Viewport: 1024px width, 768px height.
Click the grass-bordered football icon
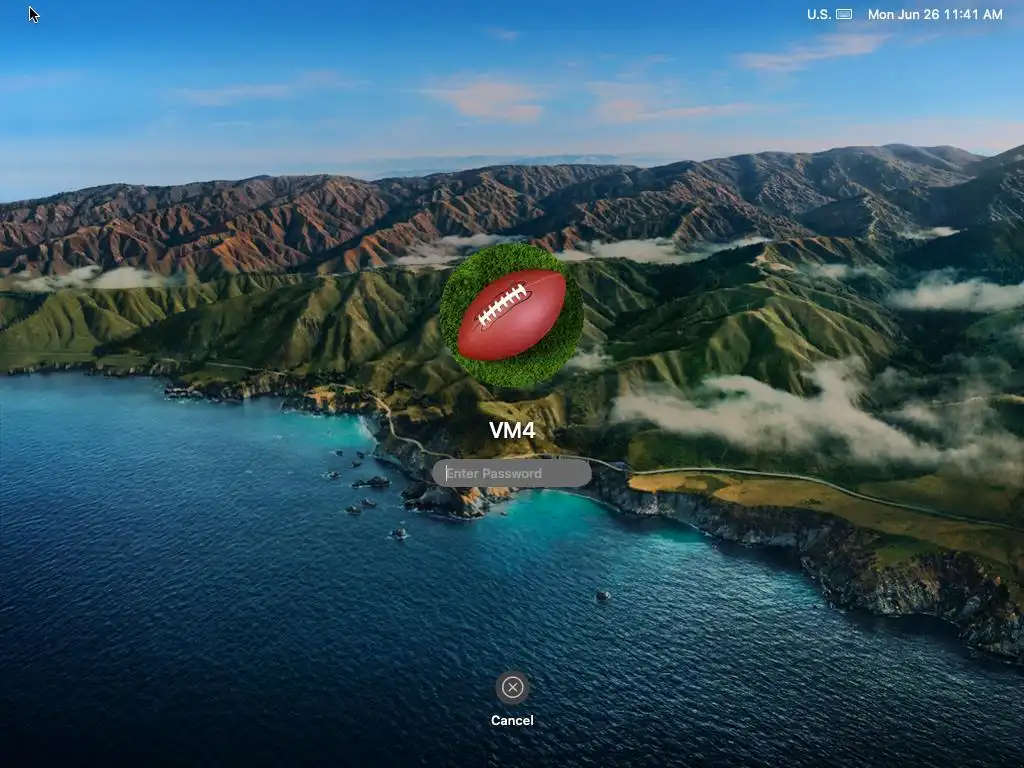click(x=511, y=315)
